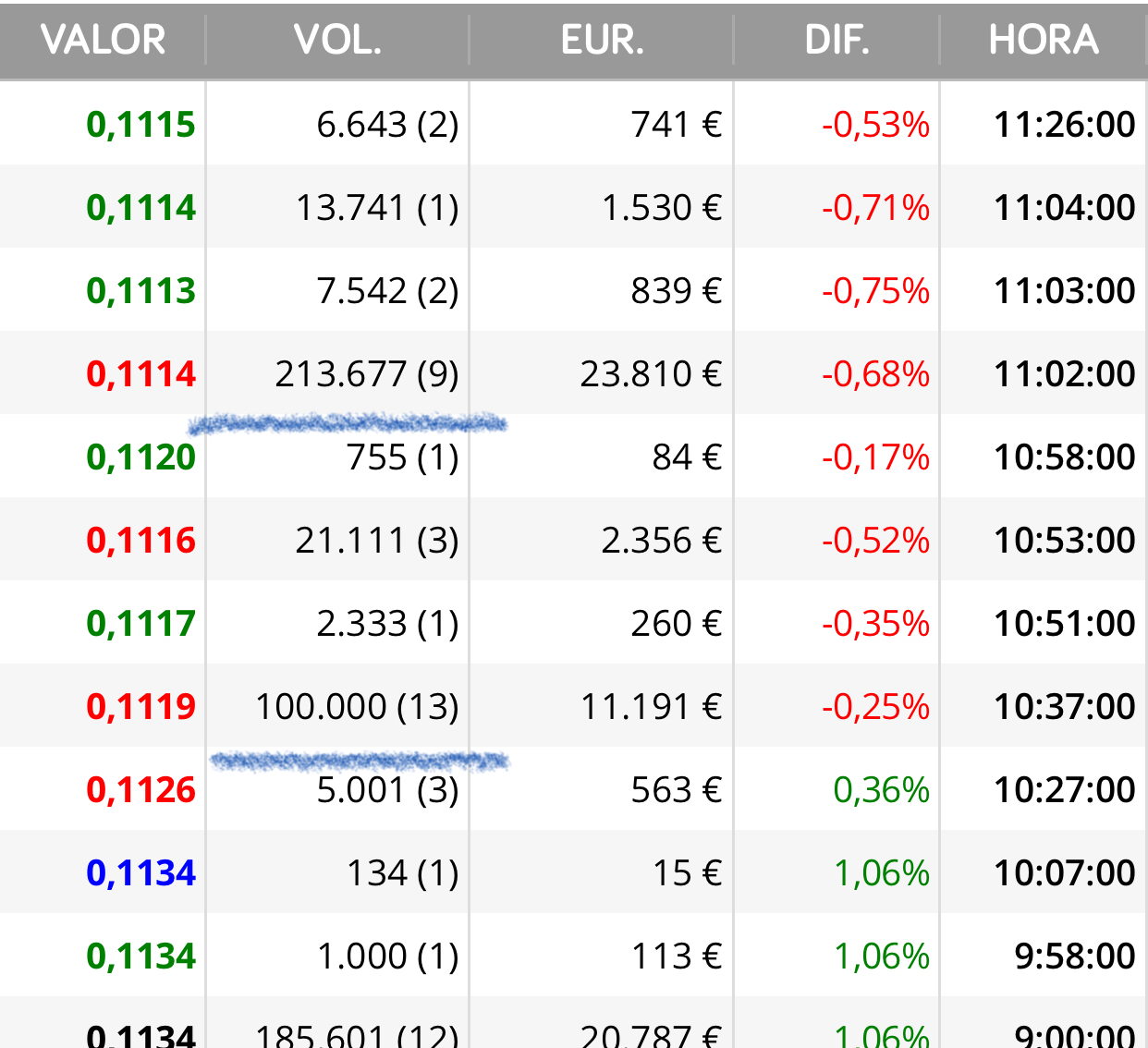Select the blue 0,1134 value
This screenshot has height=1048, width=1148.
(141, 873)
